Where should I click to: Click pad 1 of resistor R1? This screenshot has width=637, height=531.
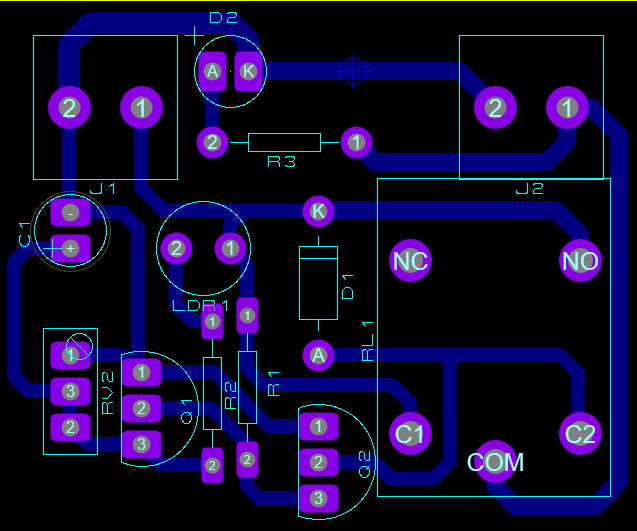247,316
